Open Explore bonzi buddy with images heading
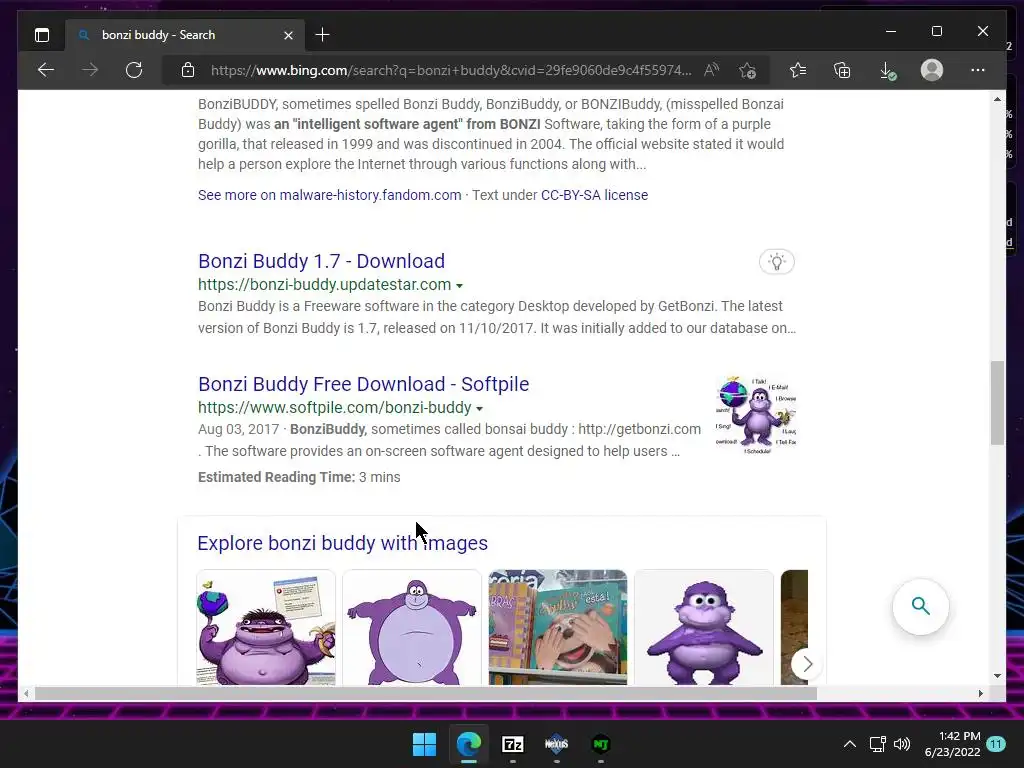 [x=342, y=543]
